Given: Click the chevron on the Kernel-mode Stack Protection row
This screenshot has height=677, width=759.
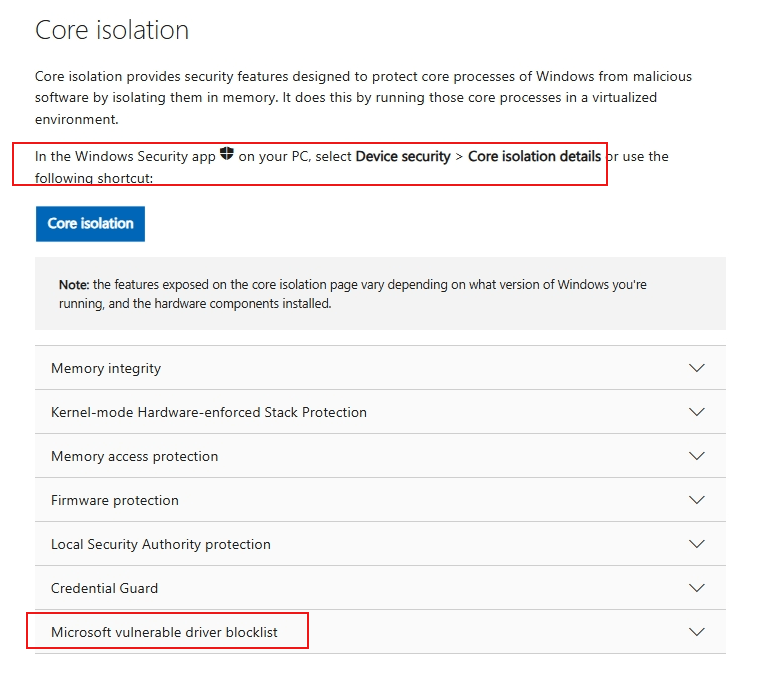Looking at the screenshot, I should click(x=697, y=412).
